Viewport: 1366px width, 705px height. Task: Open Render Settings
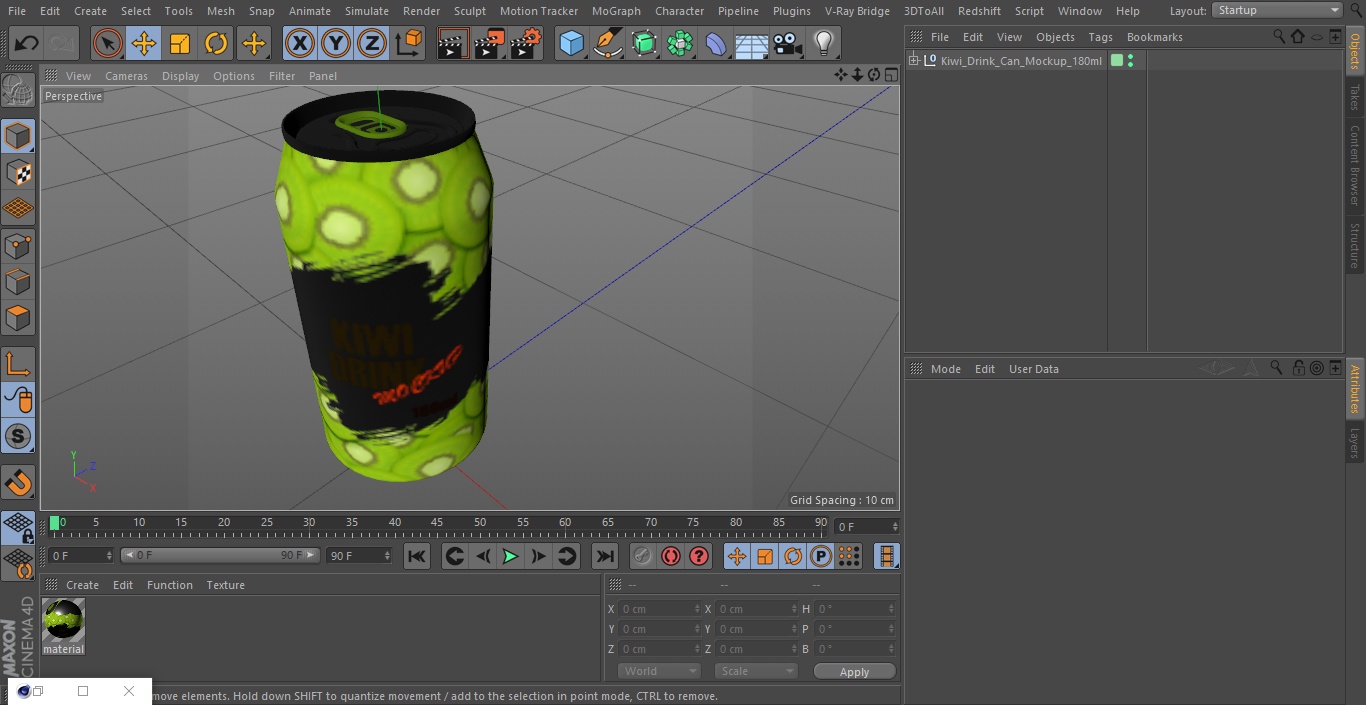point(526,44)
